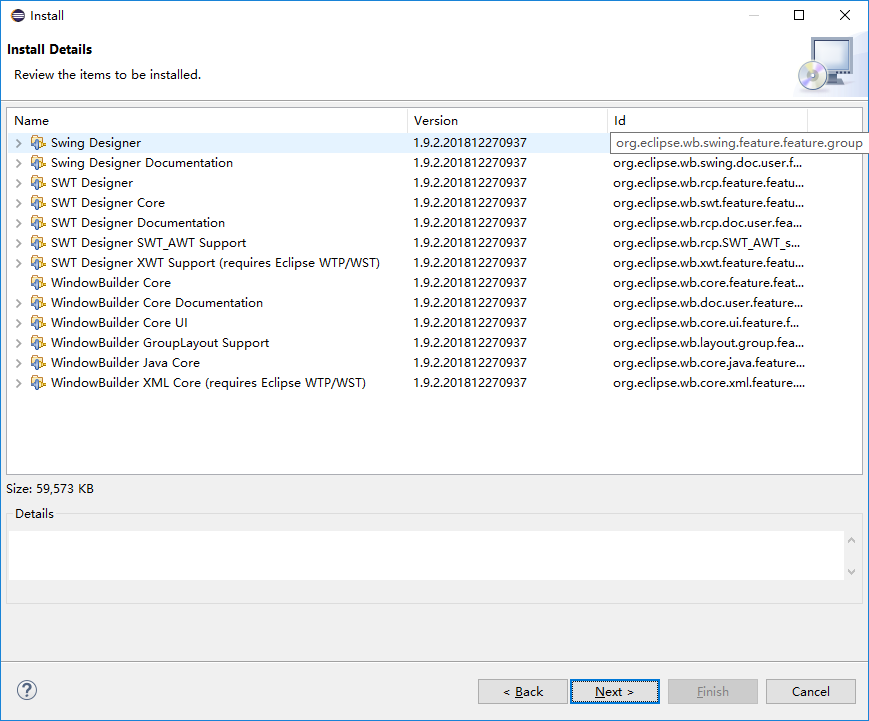Click the Eclipse icon in title bar
The image size is (869, 721).
click(x=18, y=16)
